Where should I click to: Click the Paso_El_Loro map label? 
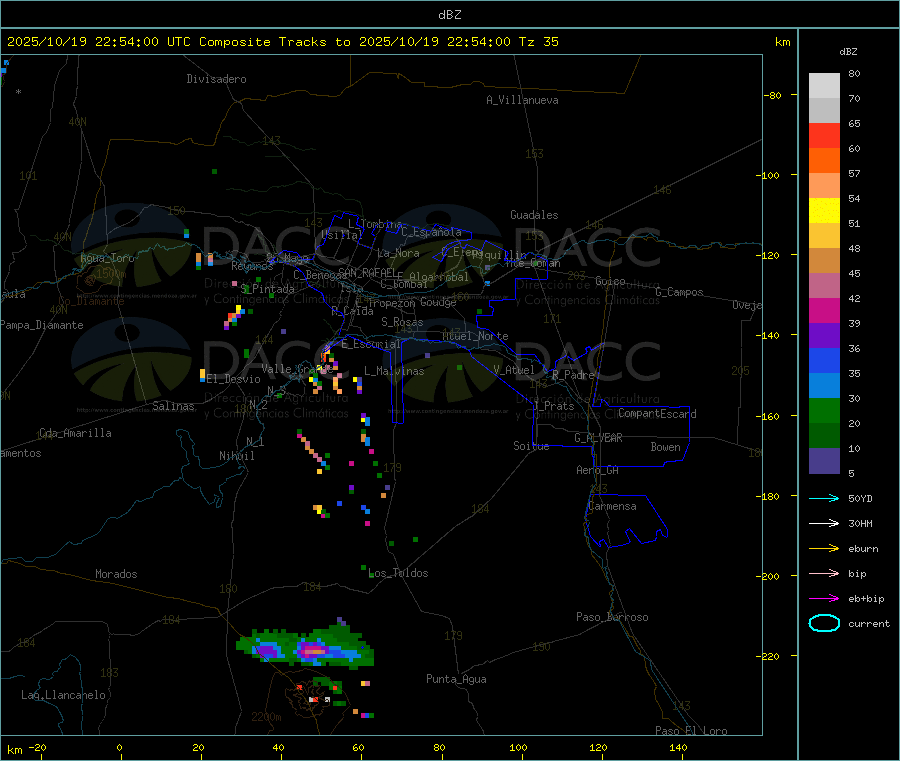[692, 731]
